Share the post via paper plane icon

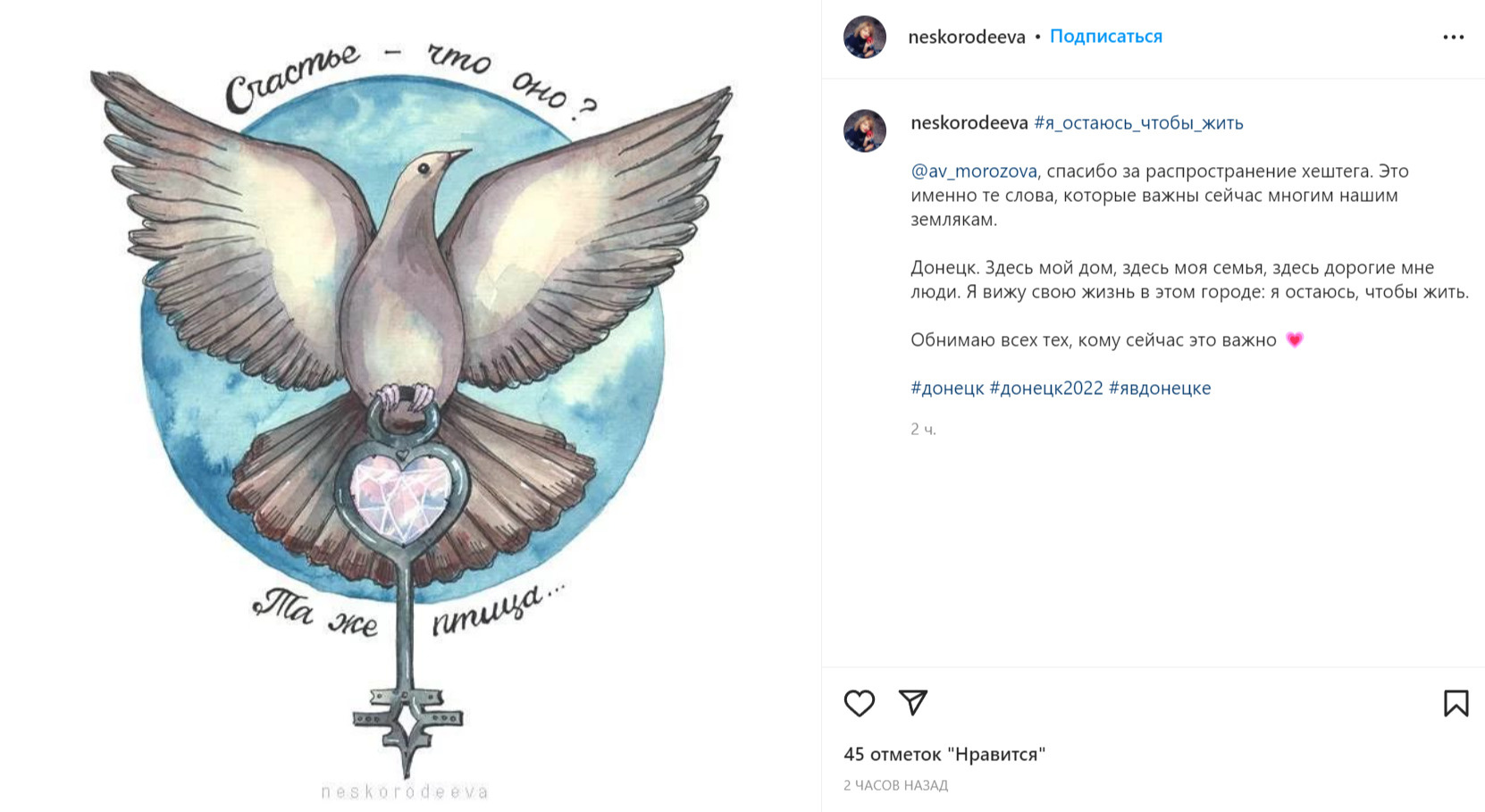913,703
